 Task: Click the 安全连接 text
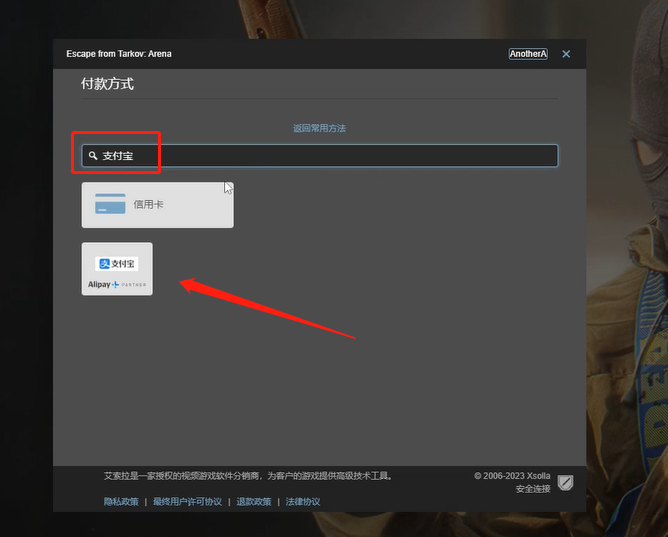pyautogui.click(x=533, y=489)
